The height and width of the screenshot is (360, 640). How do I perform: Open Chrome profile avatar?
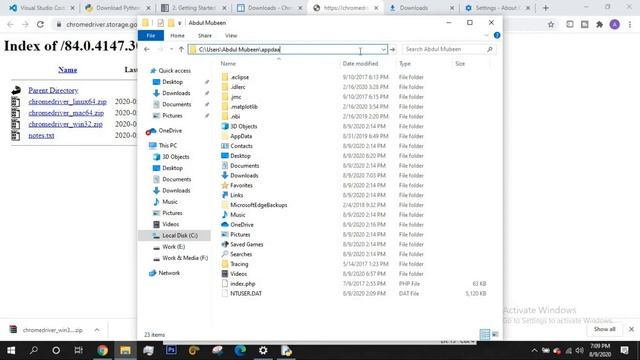click(x=614, y=24)
